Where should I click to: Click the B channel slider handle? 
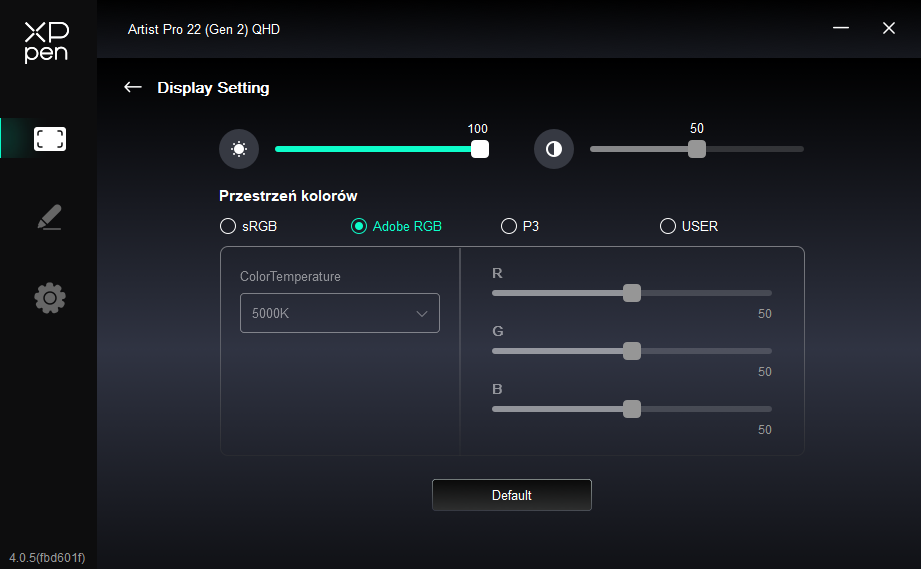(632, 409)
